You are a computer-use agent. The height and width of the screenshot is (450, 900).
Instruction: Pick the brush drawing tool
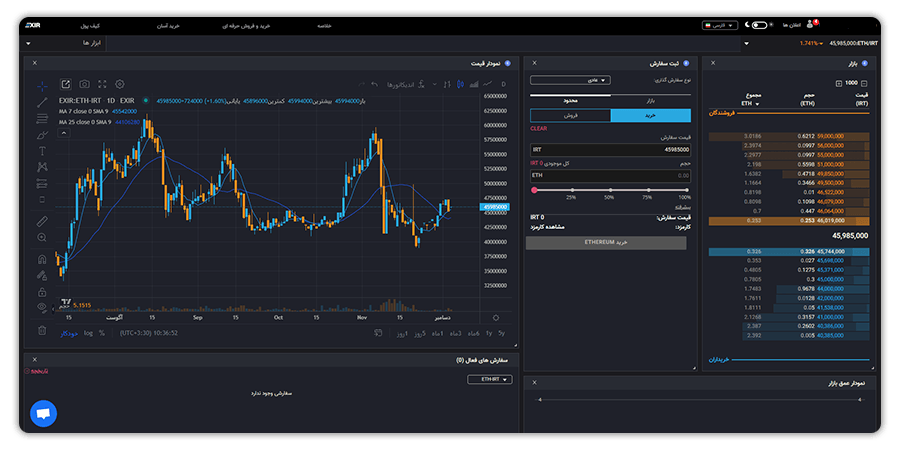coord(42,135)
